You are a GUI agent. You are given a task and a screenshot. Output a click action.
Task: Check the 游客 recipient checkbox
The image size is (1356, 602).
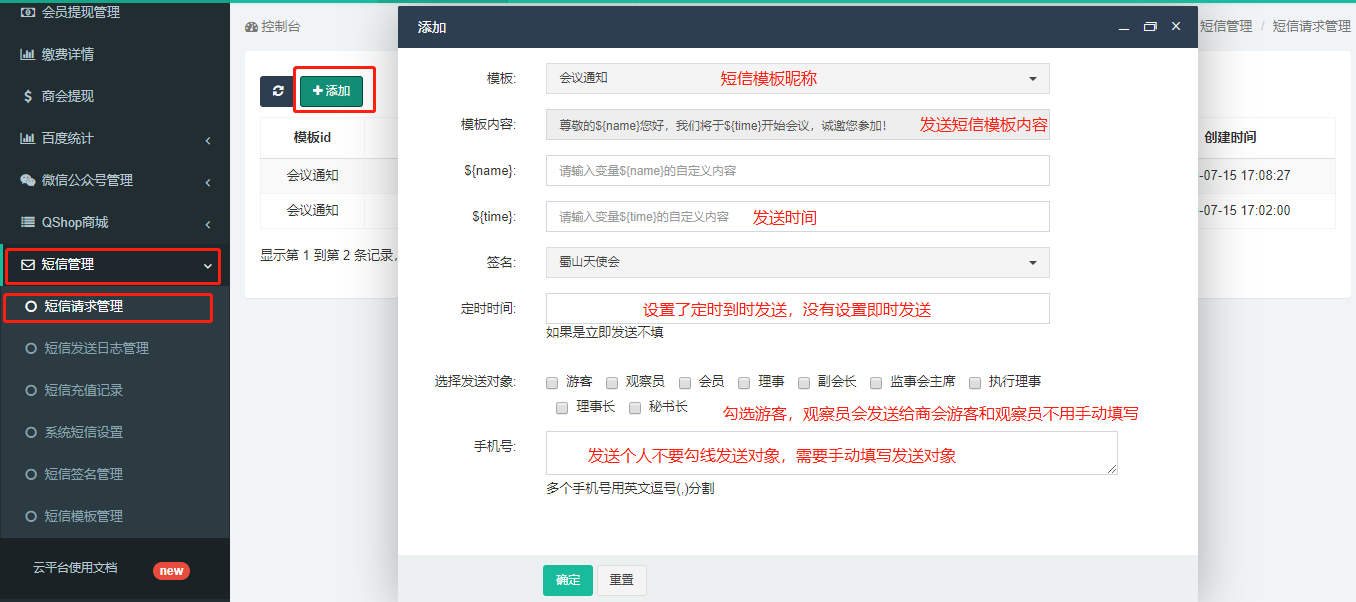[x=552, y=382]
